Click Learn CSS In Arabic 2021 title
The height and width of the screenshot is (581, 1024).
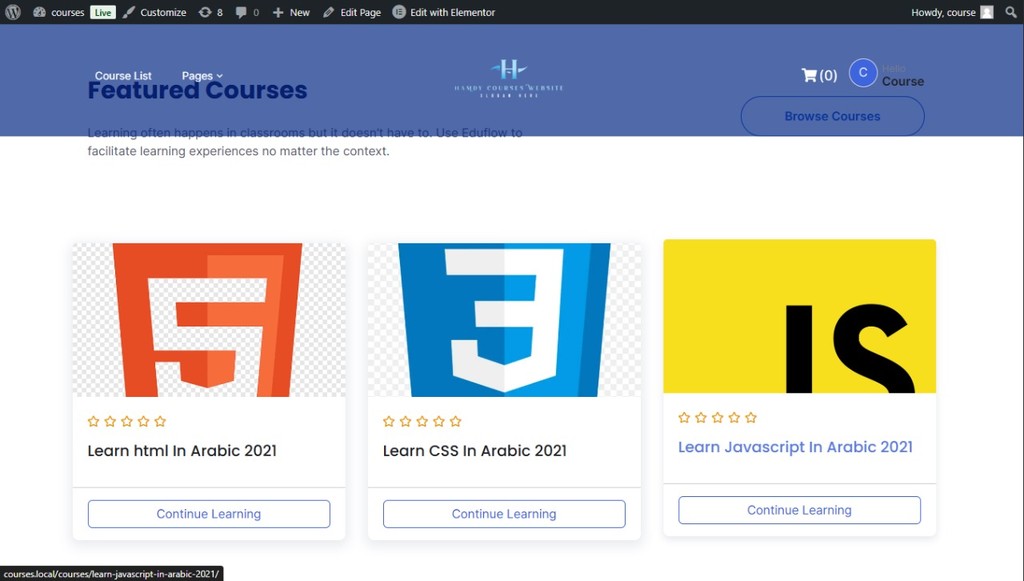[x=475, y=450]
